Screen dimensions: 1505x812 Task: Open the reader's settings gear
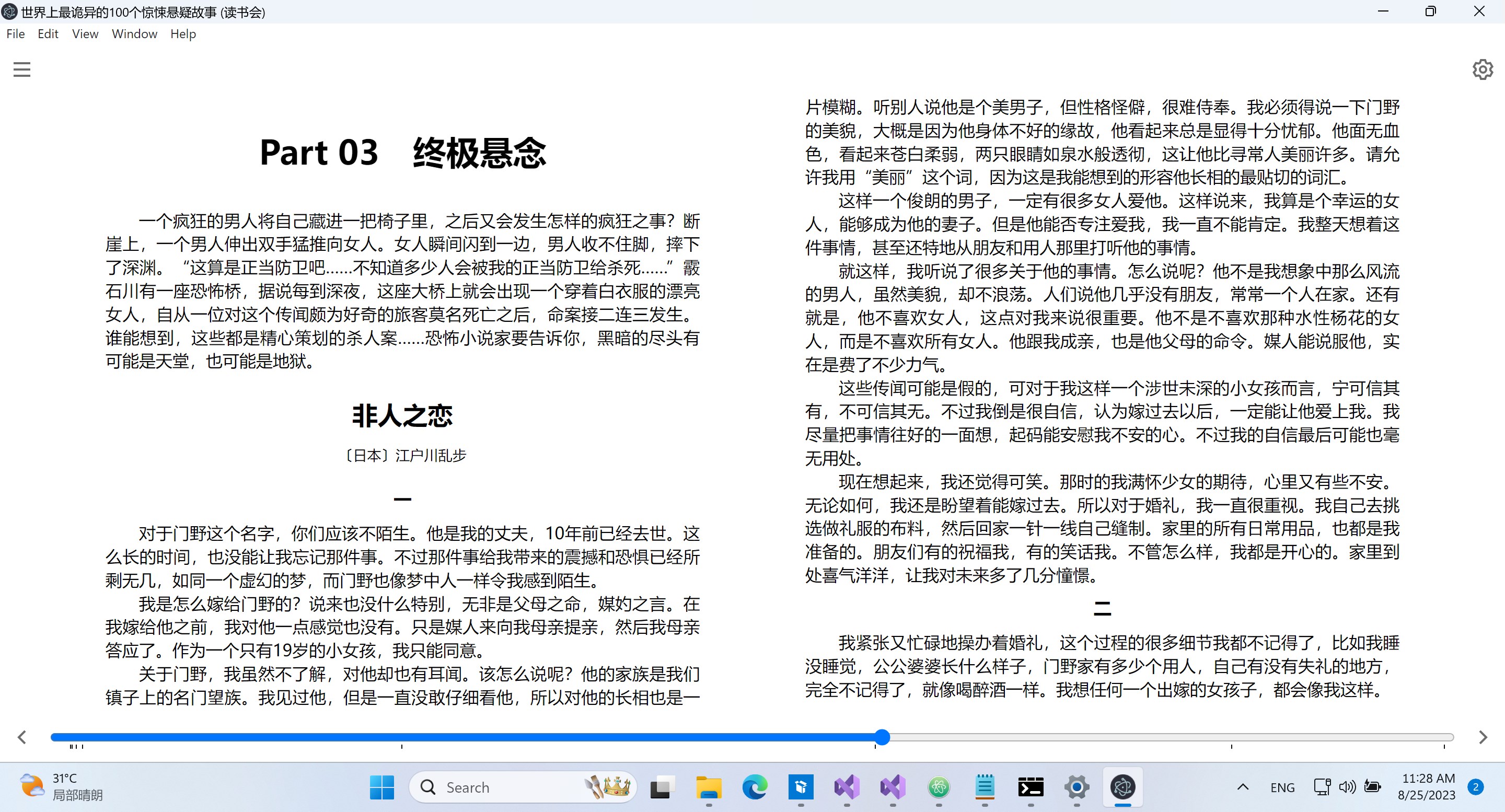(x=1483, y=69)
